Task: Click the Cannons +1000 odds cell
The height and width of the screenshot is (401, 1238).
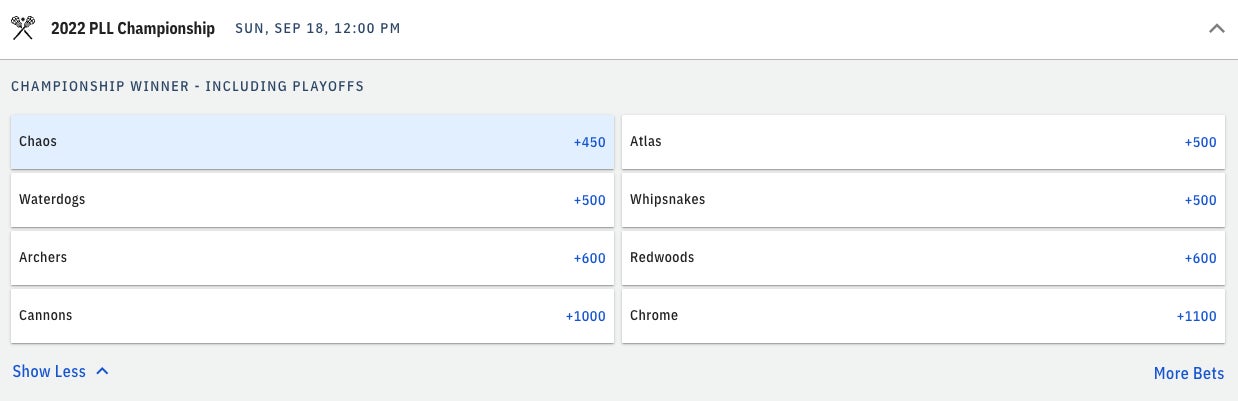Action: click(x=312, y=316)
